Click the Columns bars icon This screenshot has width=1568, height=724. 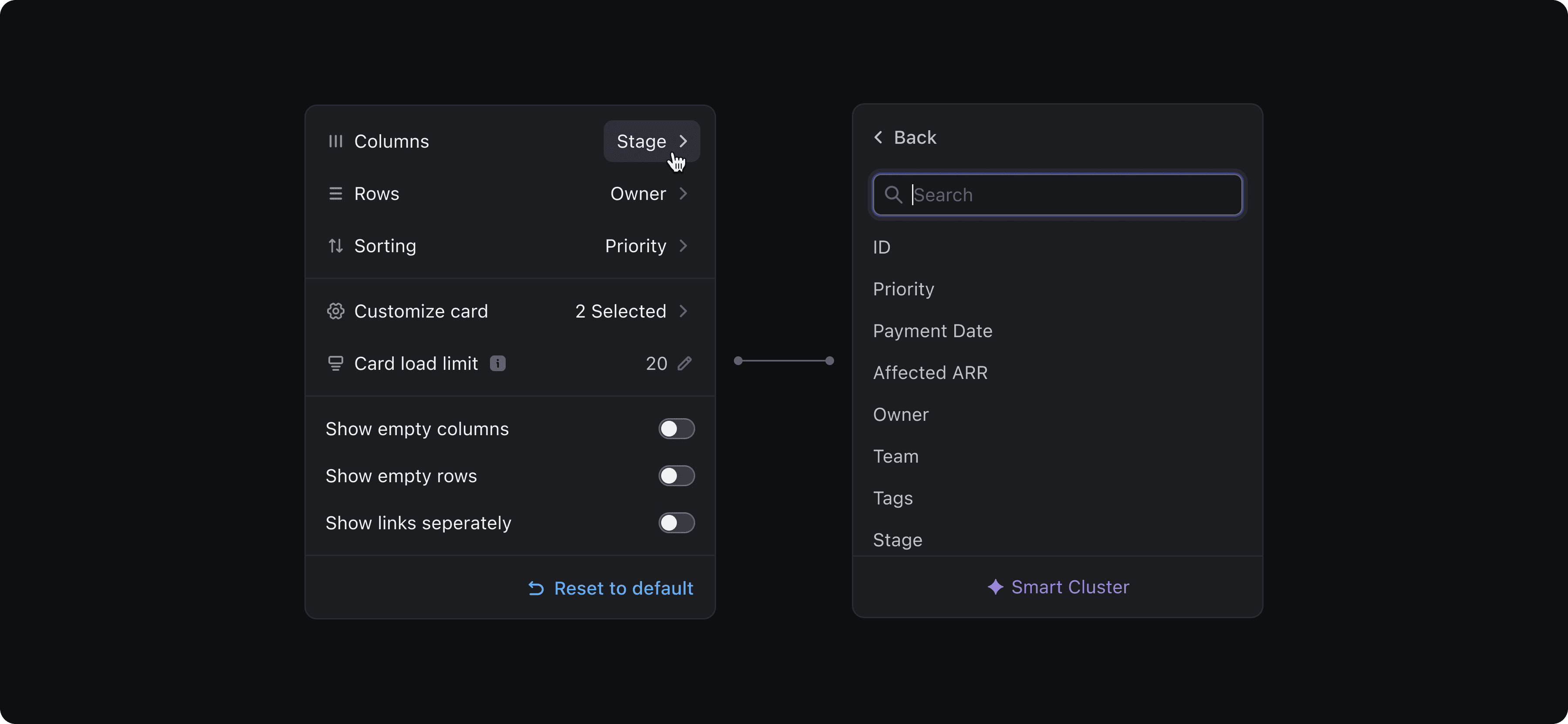[335, 141]
